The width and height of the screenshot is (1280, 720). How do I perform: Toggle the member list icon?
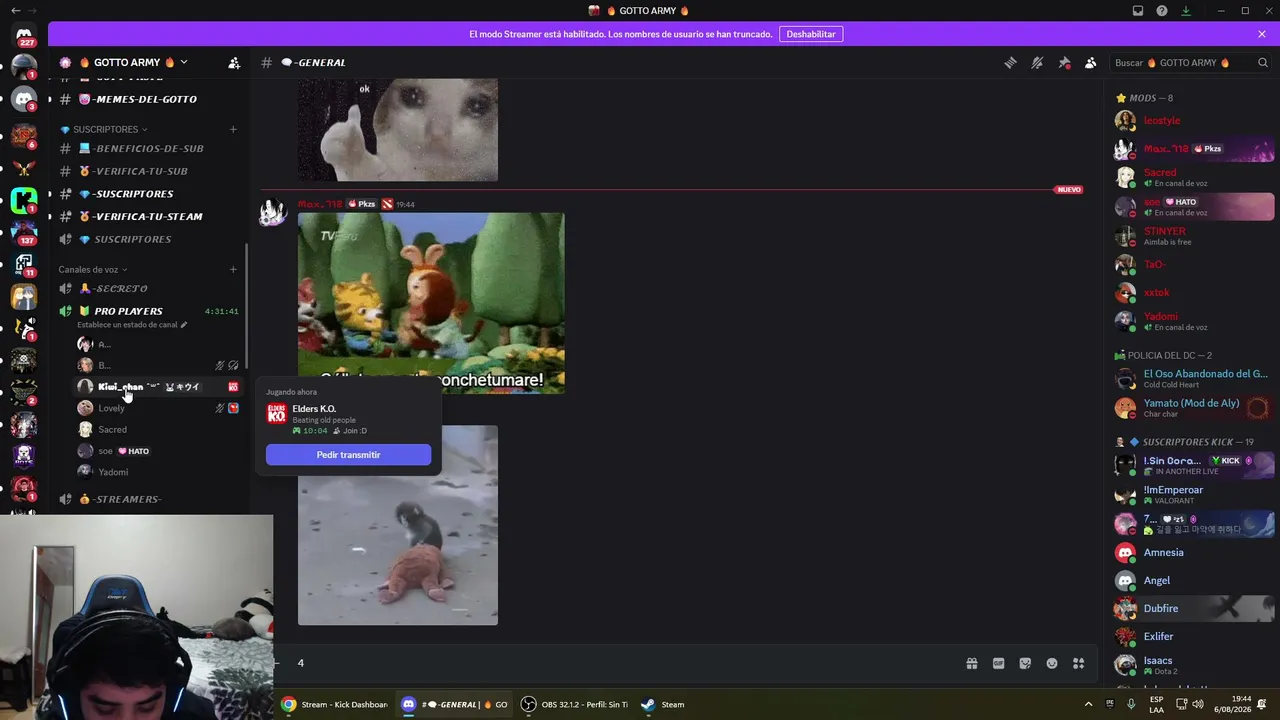(1090, 63)
